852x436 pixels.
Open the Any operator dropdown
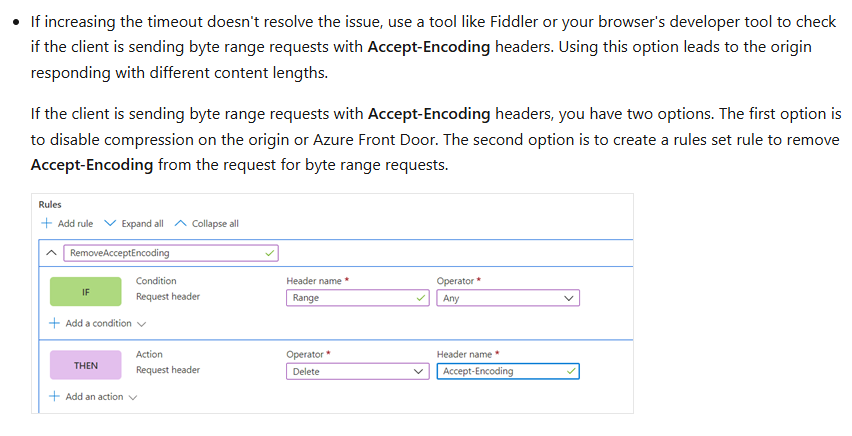point(508,298)
